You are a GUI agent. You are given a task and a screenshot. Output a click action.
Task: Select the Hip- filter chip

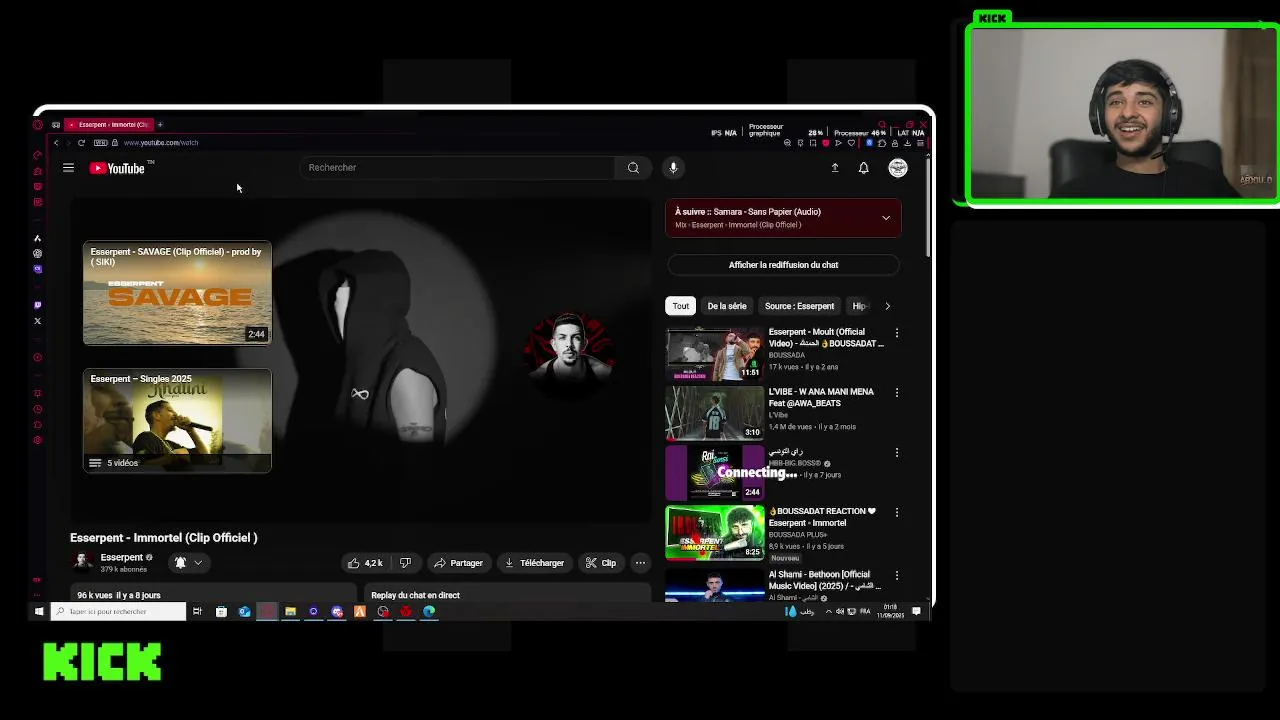tap(859, 306)
